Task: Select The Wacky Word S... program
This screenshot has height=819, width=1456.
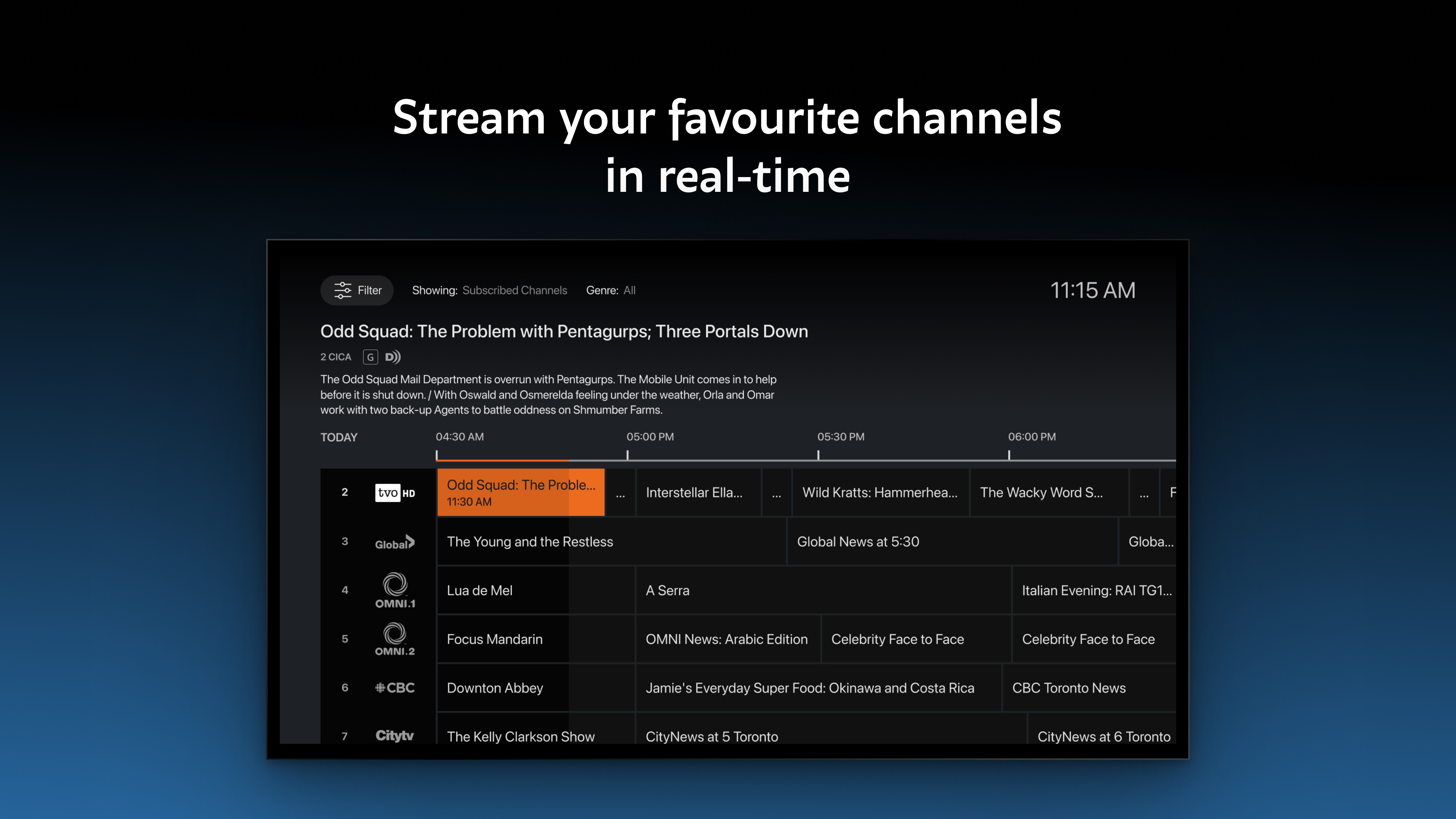Action: pos(1050,493)
